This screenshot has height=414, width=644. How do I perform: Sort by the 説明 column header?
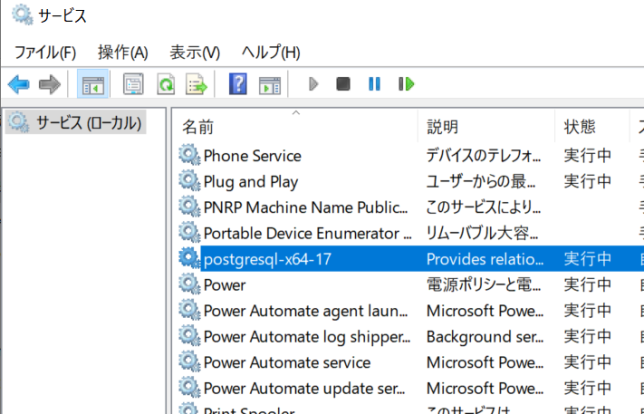[487, 126]
